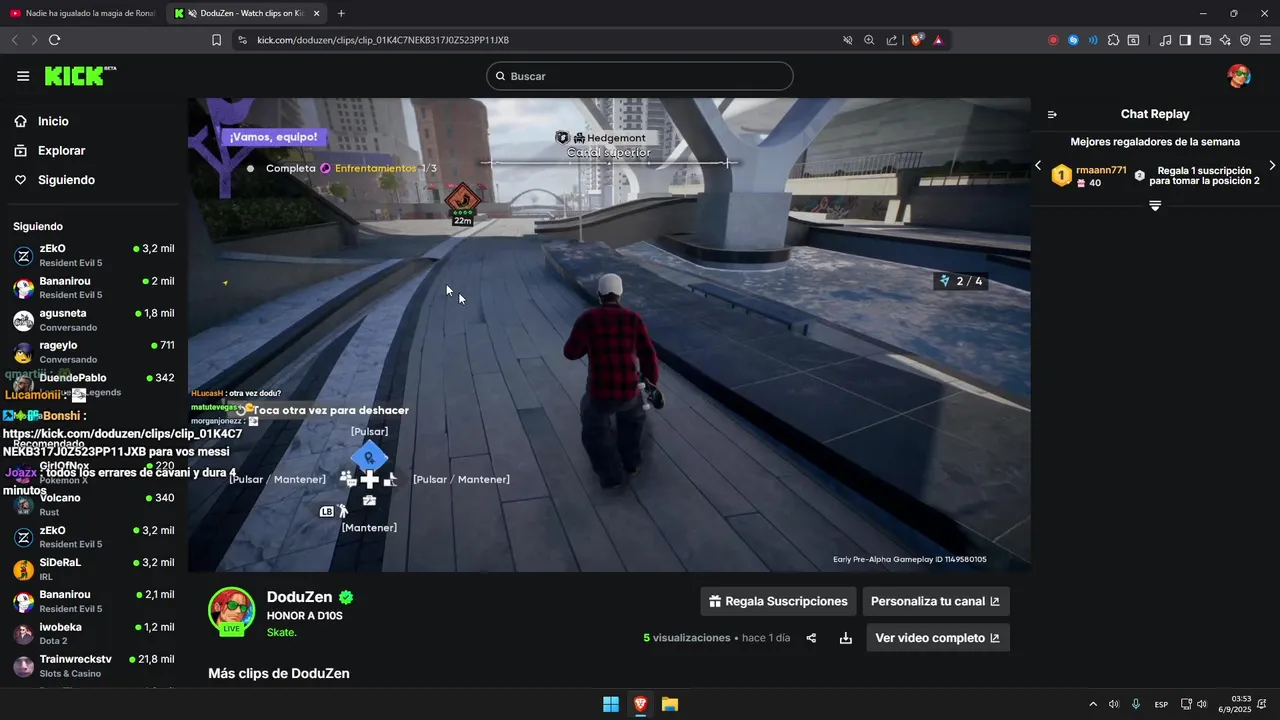
Task: Open the Brave main menu
Action: pos(1266,40)
